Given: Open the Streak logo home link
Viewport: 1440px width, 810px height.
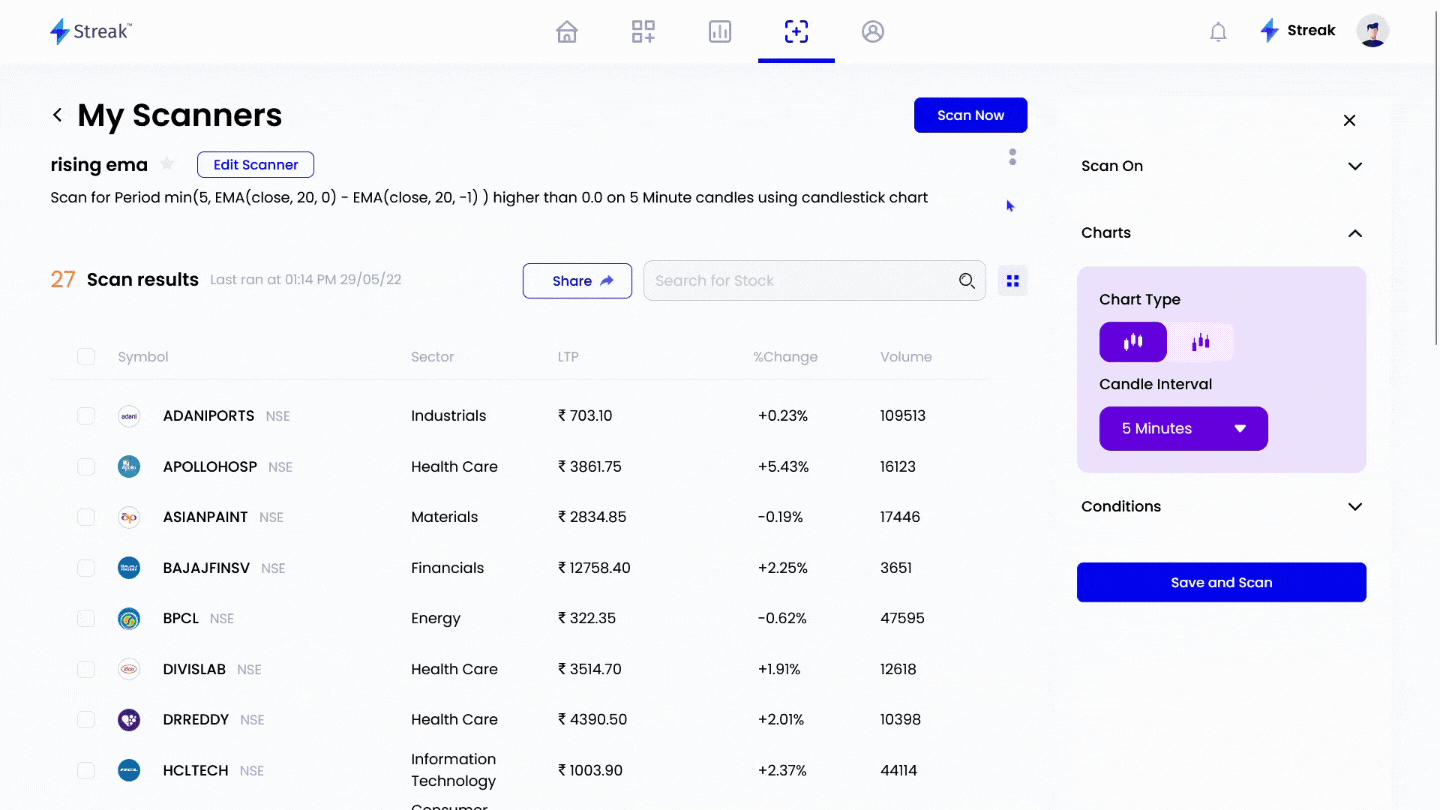Looking at the screenshot, I should [91, 31].
